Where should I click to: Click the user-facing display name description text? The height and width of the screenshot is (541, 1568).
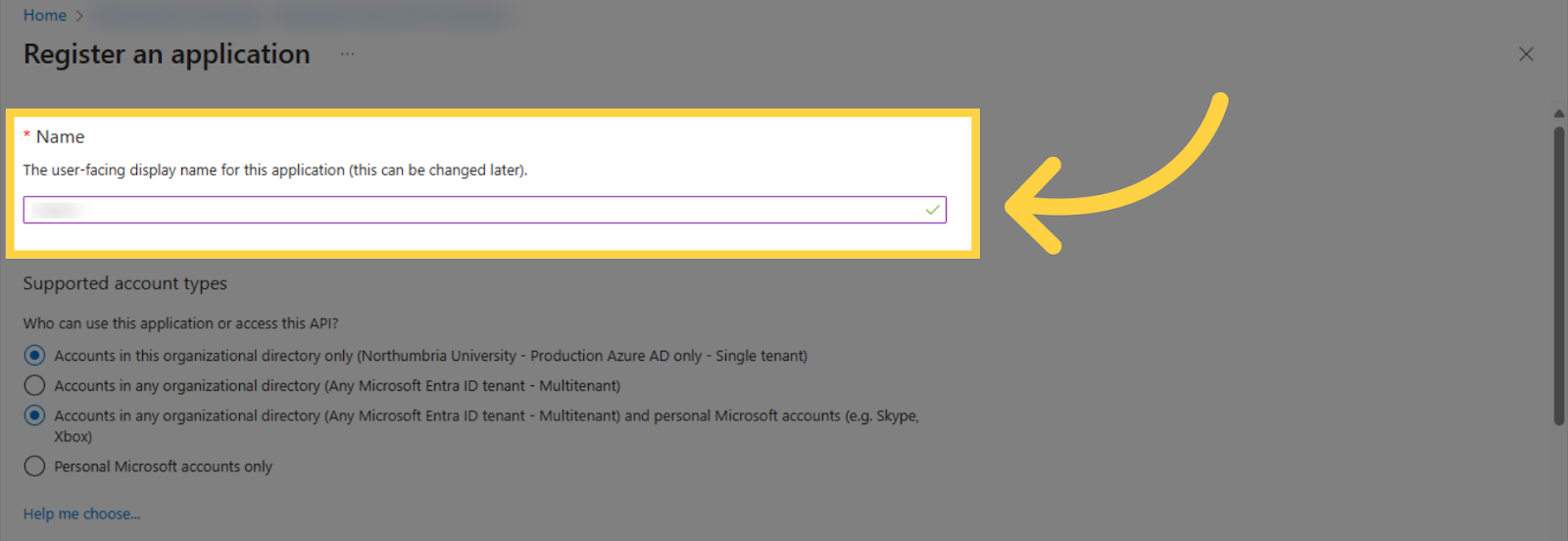point(275,170)
